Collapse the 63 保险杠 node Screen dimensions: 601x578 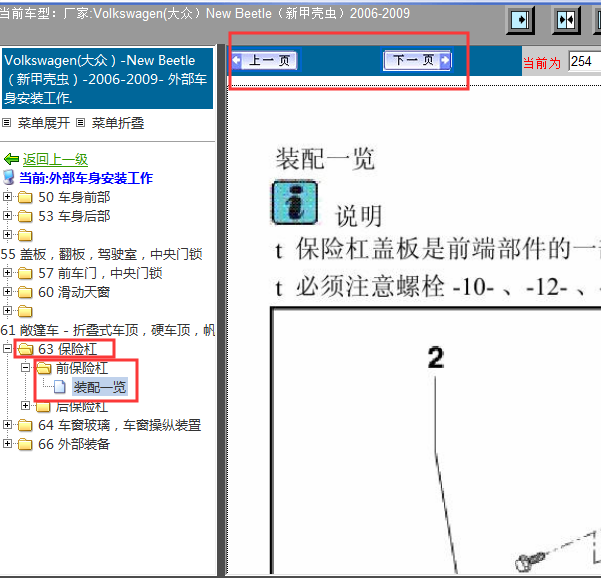pyautogui.click(x=7, y=348)
